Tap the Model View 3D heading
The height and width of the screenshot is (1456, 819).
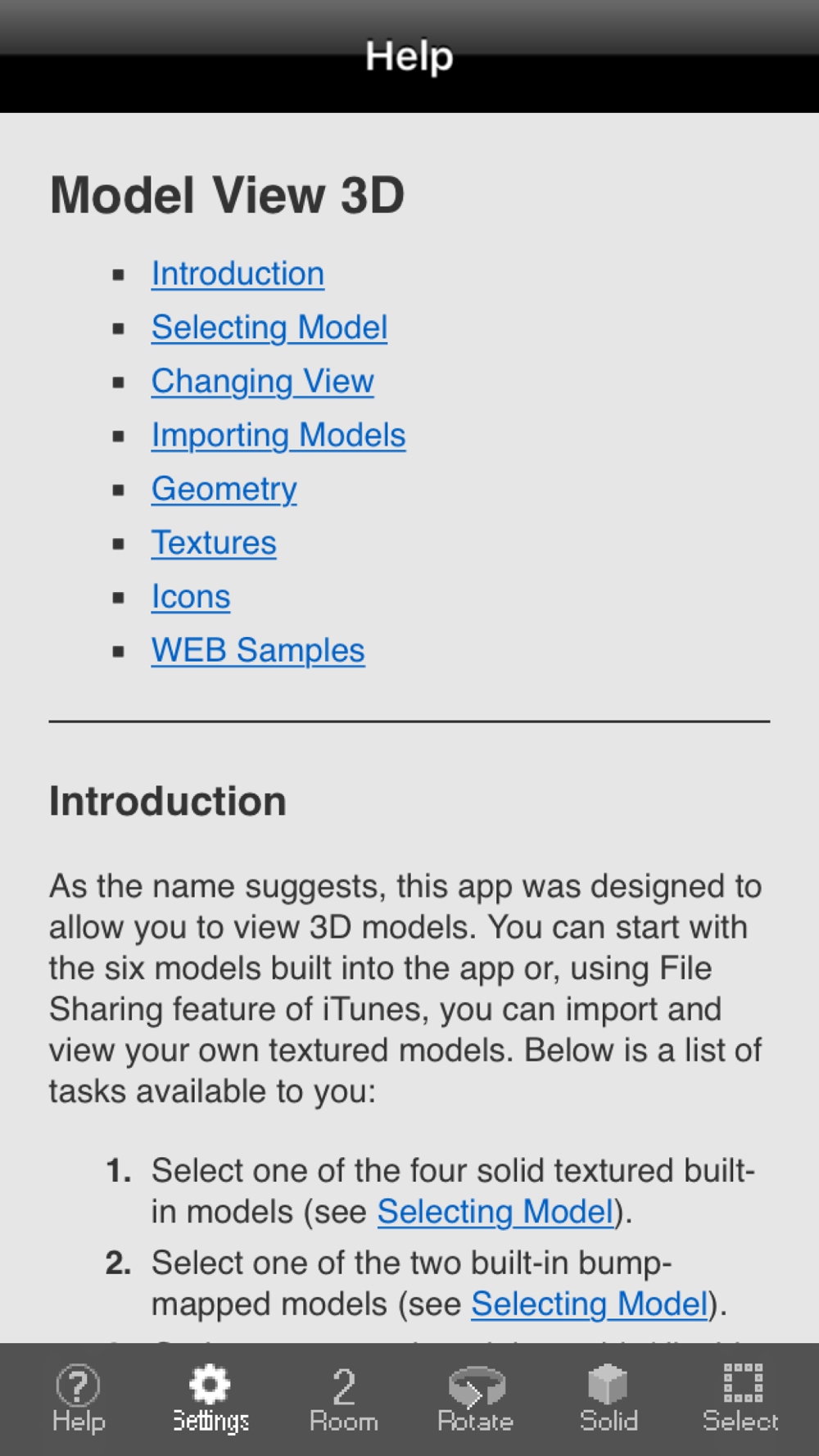click(228, 196)
